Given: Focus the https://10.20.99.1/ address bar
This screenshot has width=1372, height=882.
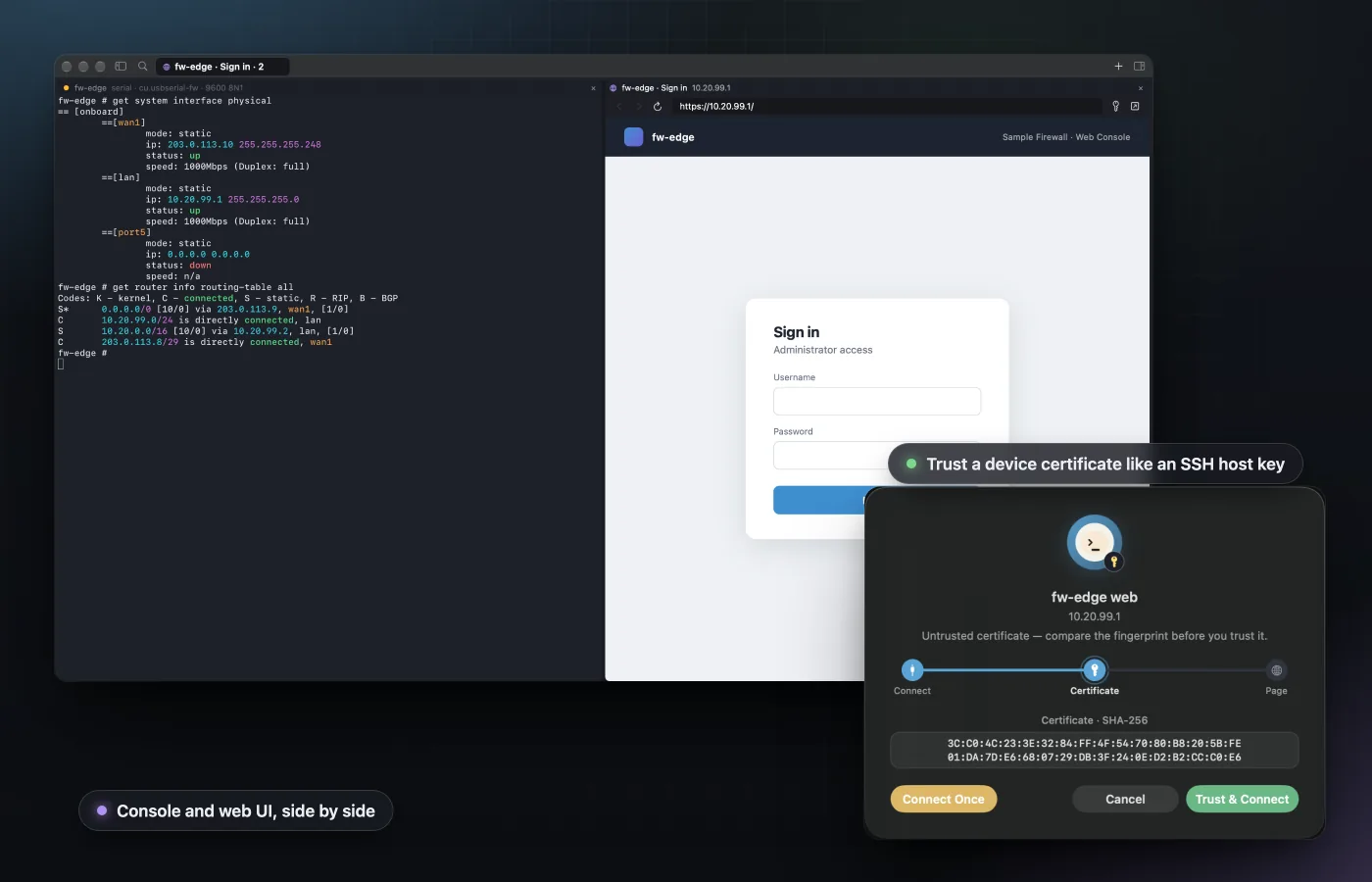Looking at the screenshot, I should [x=887, y=106].
